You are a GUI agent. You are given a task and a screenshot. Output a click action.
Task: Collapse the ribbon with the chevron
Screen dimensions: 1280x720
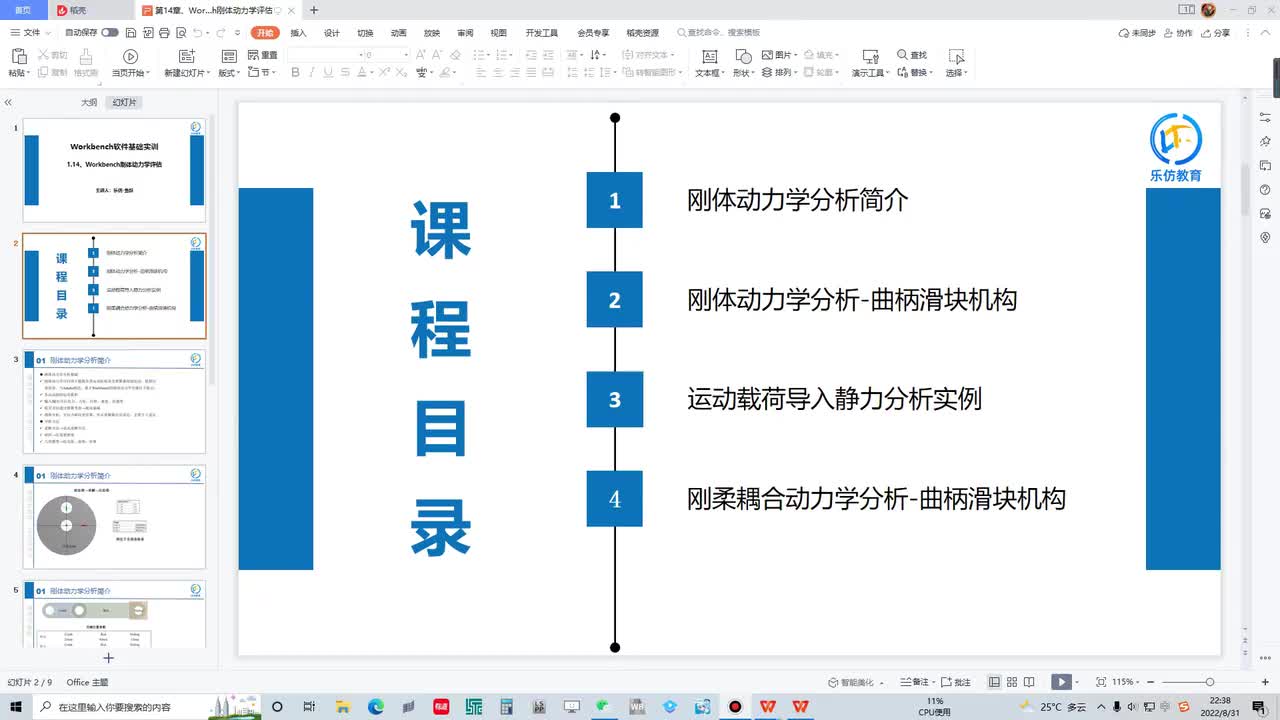click(x=1265, y=33)
